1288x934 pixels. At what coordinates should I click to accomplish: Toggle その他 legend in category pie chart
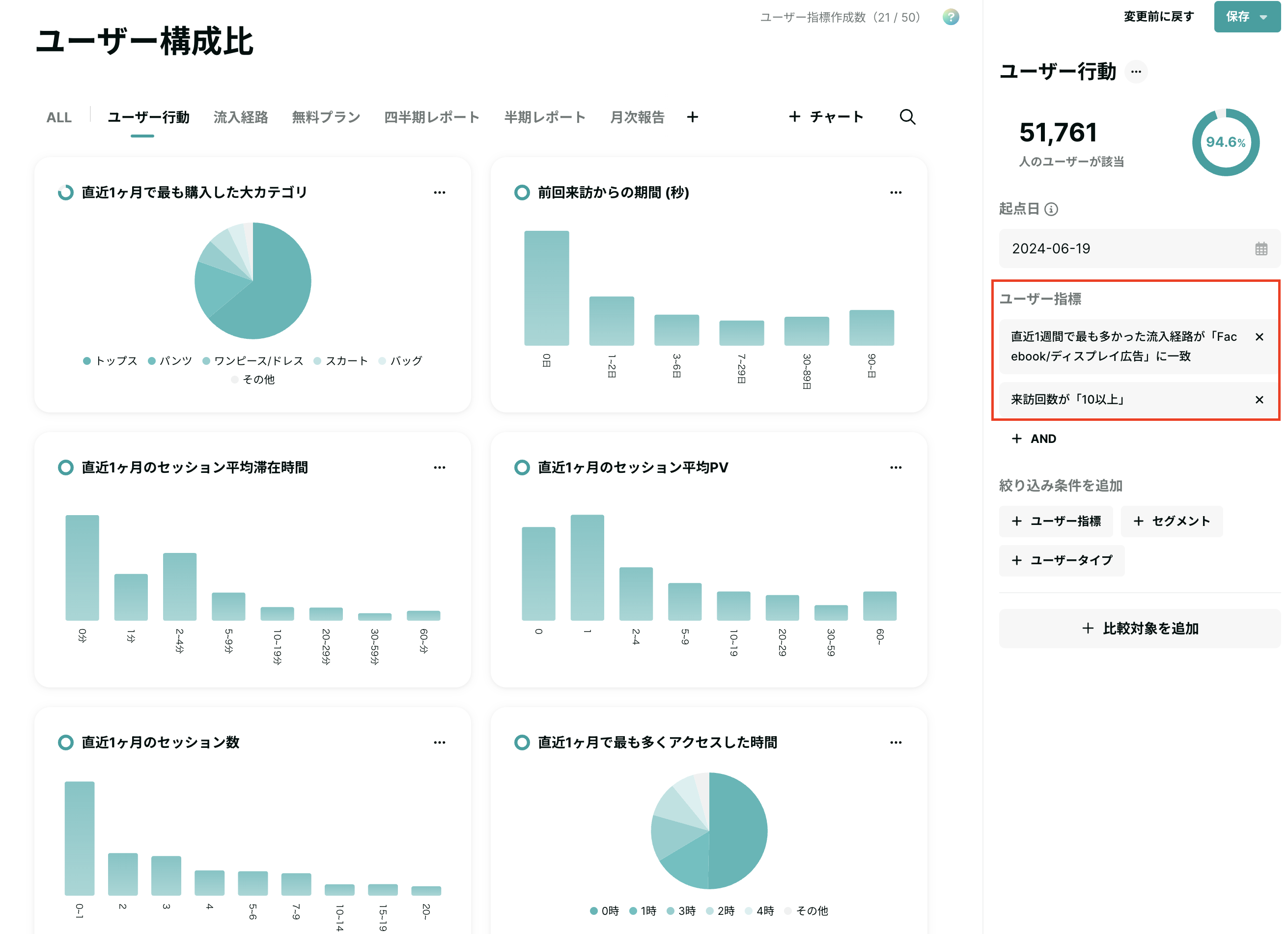[252, 379]
